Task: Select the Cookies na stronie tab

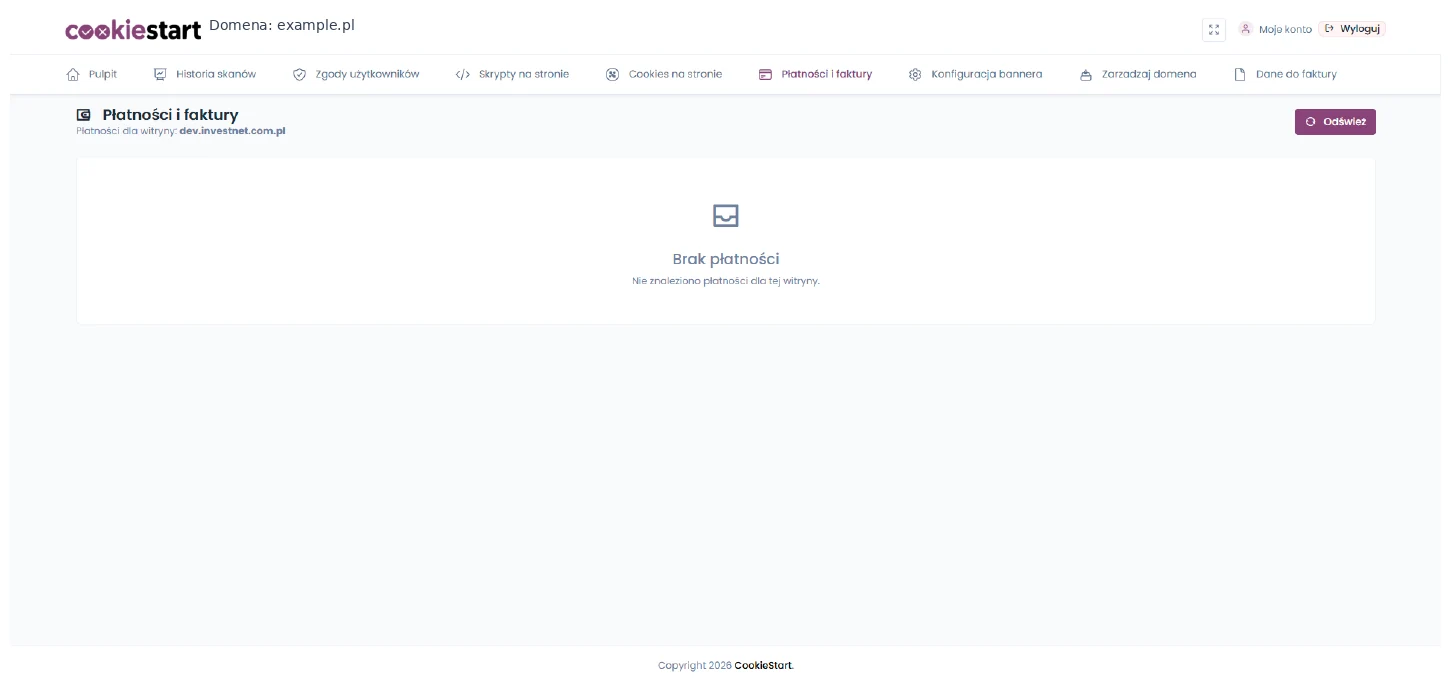Action: pyautogui.click(x=663, y=74)
